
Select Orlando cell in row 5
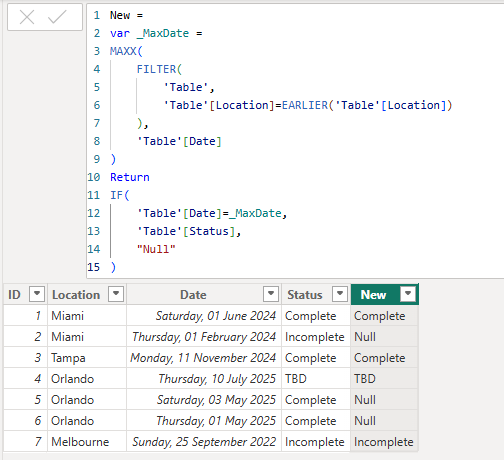(x=87, y=400)
